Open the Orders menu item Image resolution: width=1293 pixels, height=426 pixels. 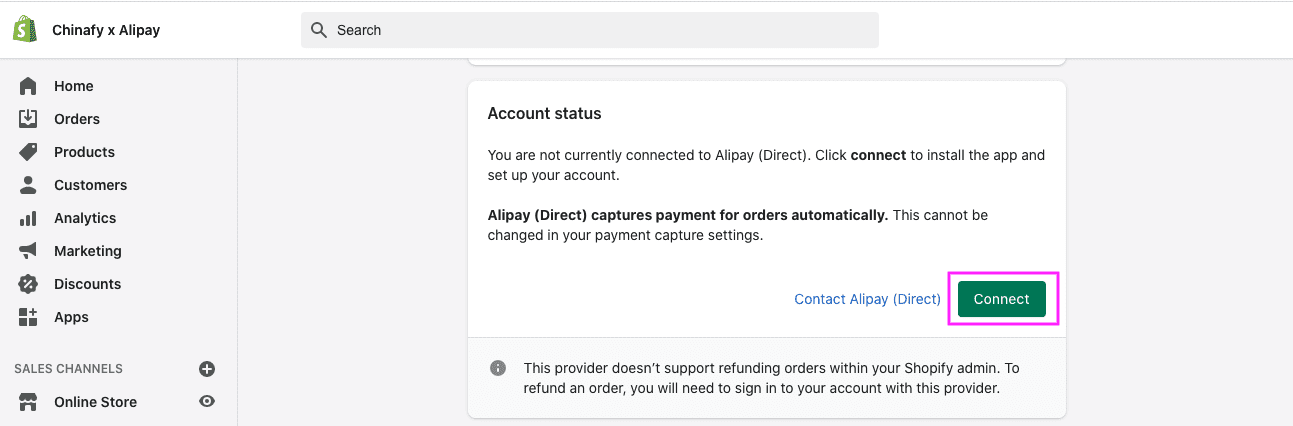[77, 119]
